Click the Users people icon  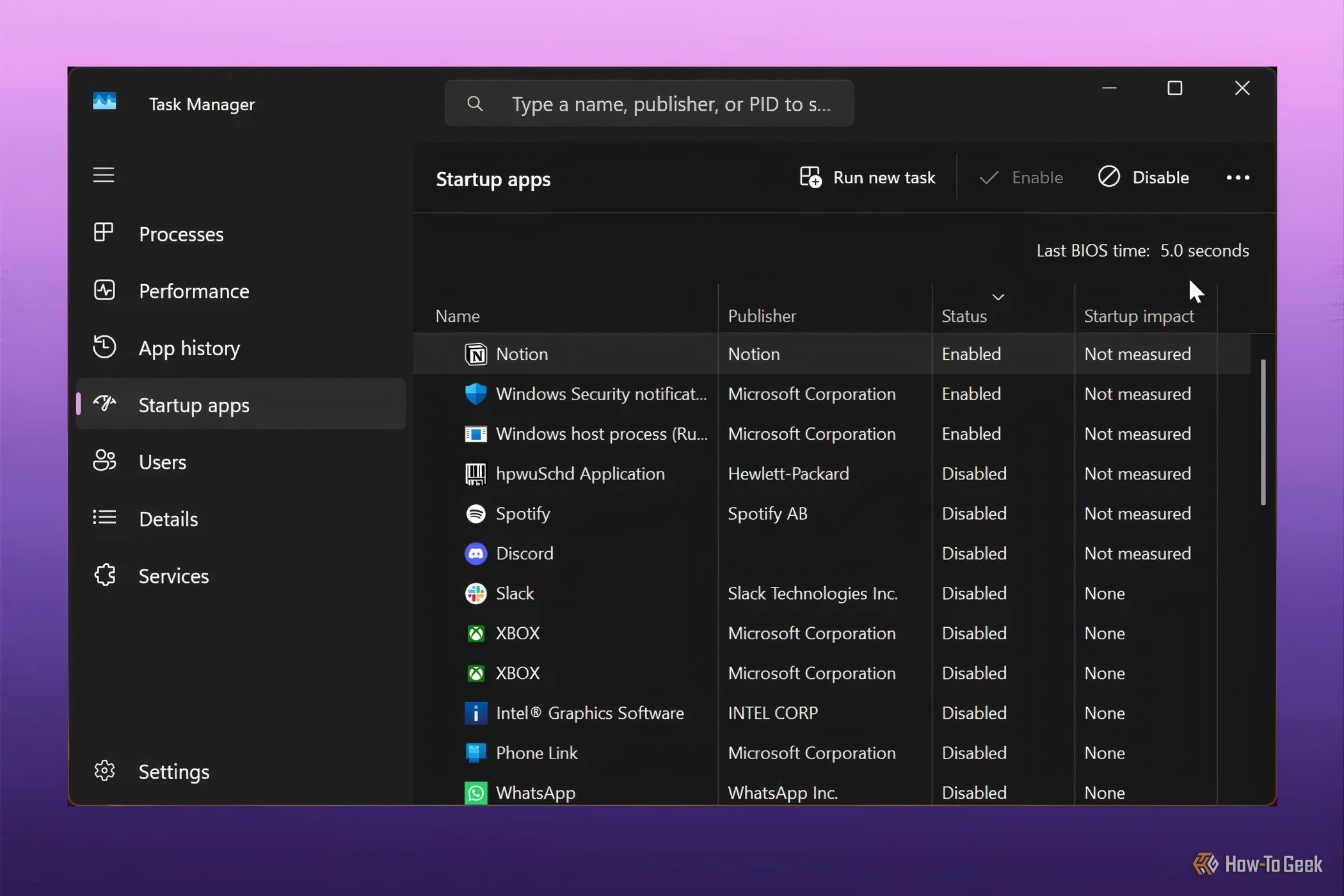tap(104, 461)
